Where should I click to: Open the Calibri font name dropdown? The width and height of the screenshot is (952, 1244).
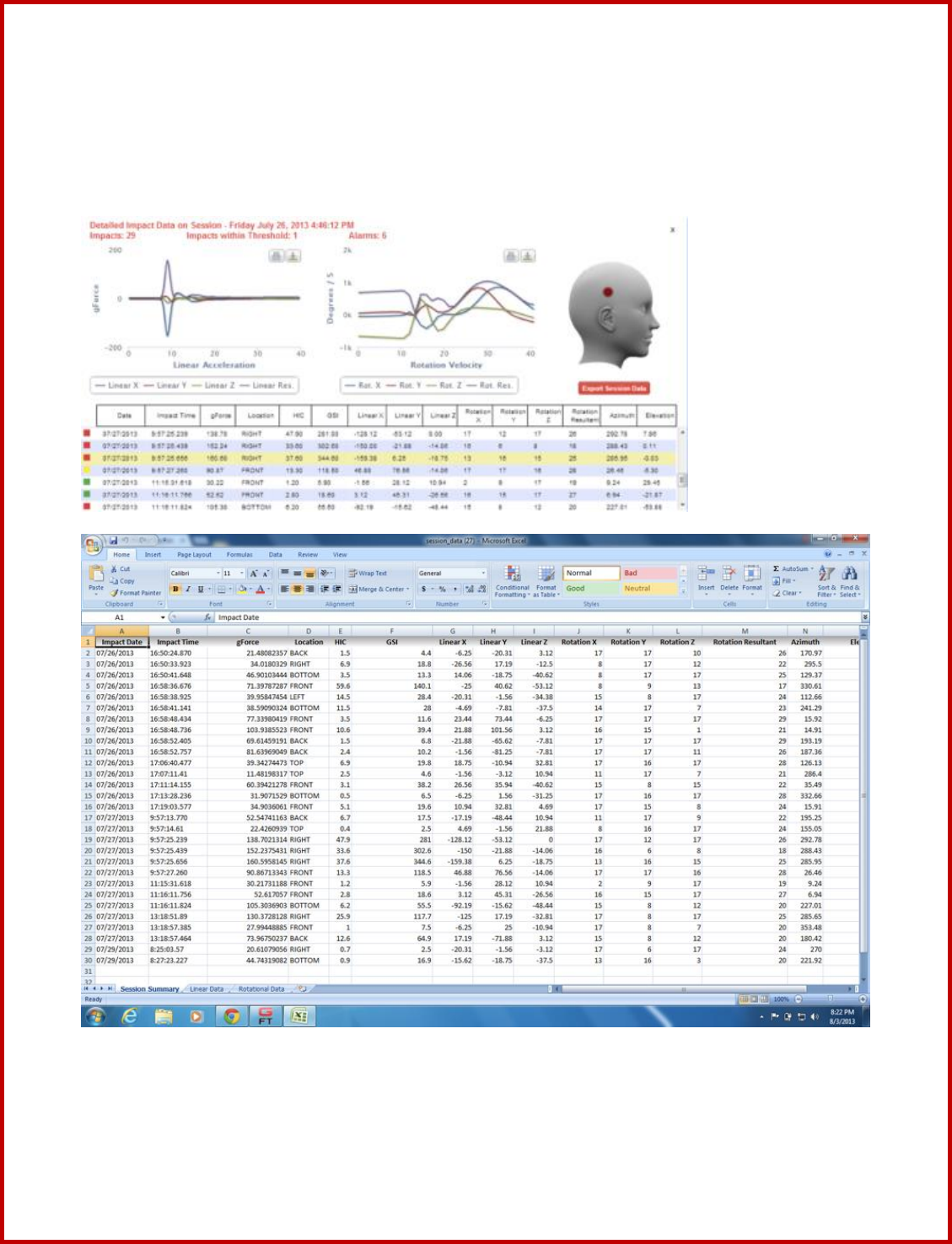[x=218, y=574]
